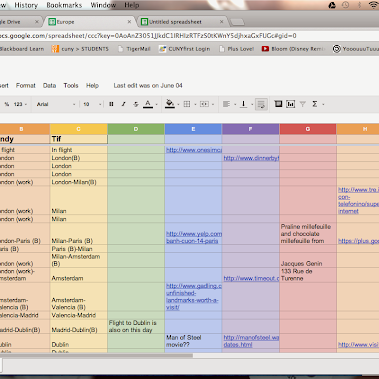Select column D header

pyautogui.click(x=136, y=129)
